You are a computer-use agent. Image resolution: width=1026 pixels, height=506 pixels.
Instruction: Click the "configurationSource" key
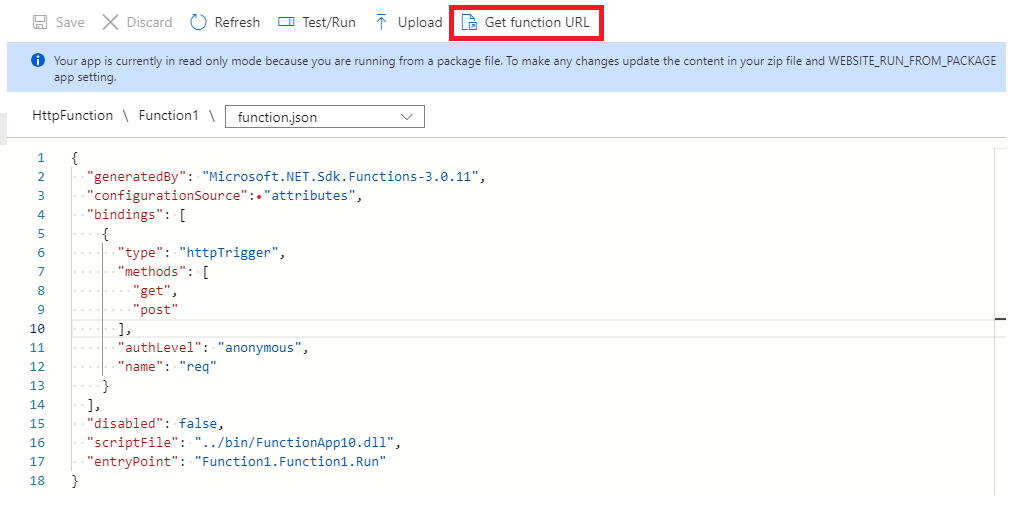coord(170,196)
